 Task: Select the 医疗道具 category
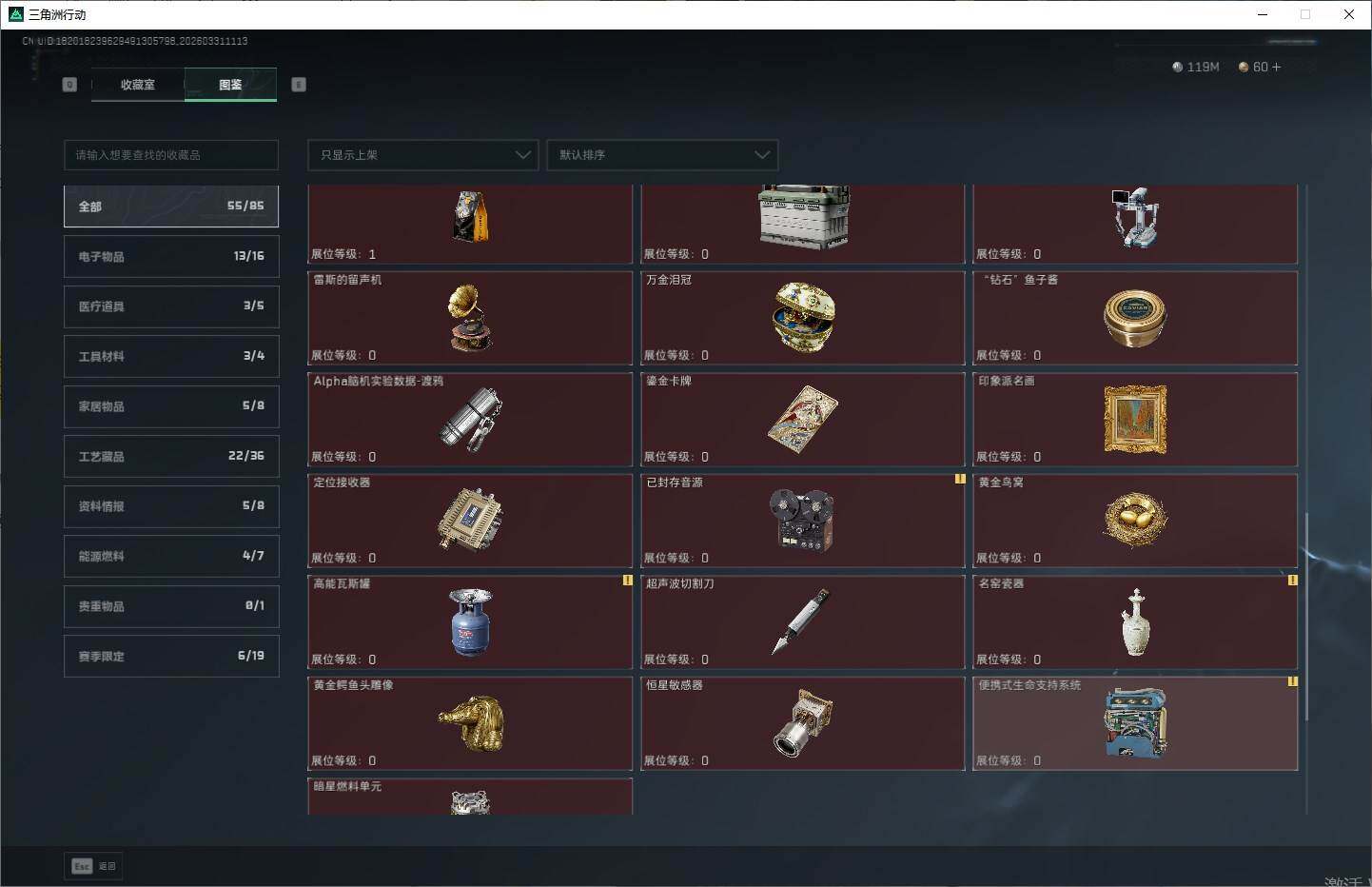tap(171, 306)
